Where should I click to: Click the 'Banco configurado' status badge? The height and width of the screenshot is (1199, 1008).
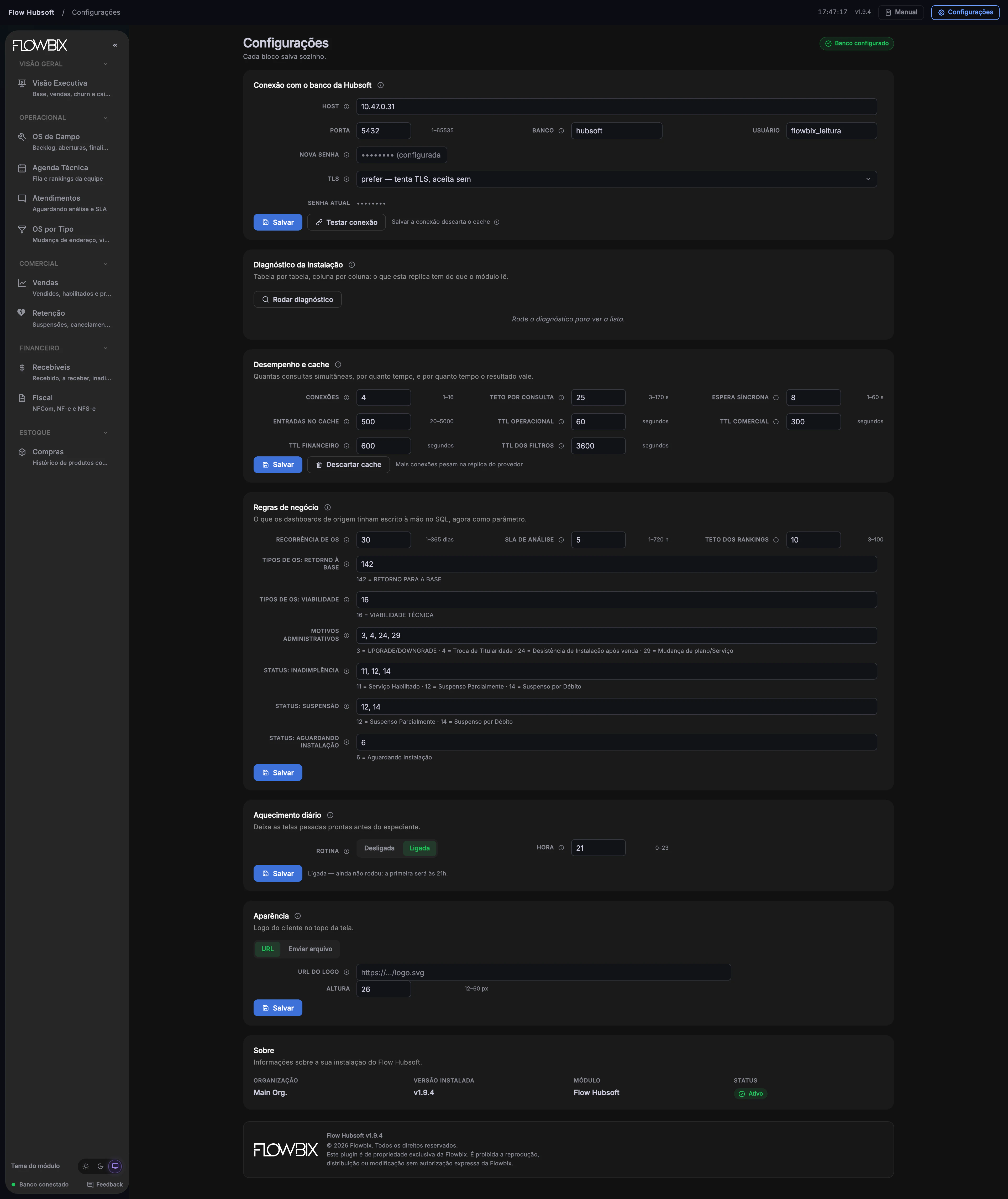[x=857, y=43]
